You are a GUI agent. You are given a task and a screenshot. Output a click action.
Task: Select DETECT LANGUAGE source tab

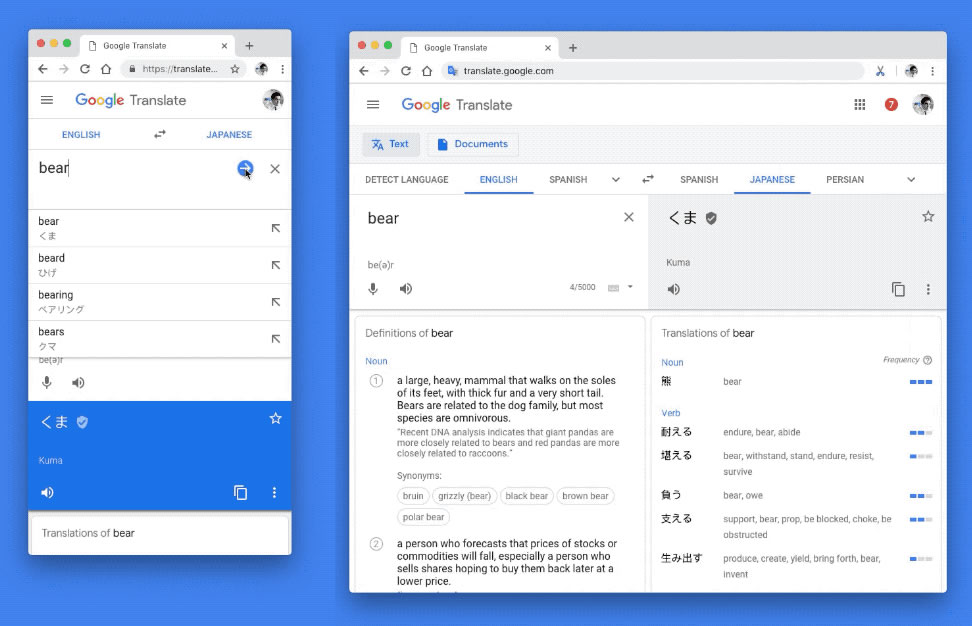[407, 179]
